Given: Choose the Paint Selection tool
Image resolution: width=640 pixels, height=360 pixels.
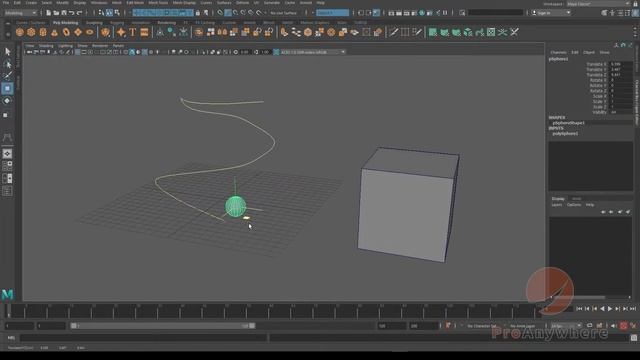Looking at the screenshot, I should [7, 76].
